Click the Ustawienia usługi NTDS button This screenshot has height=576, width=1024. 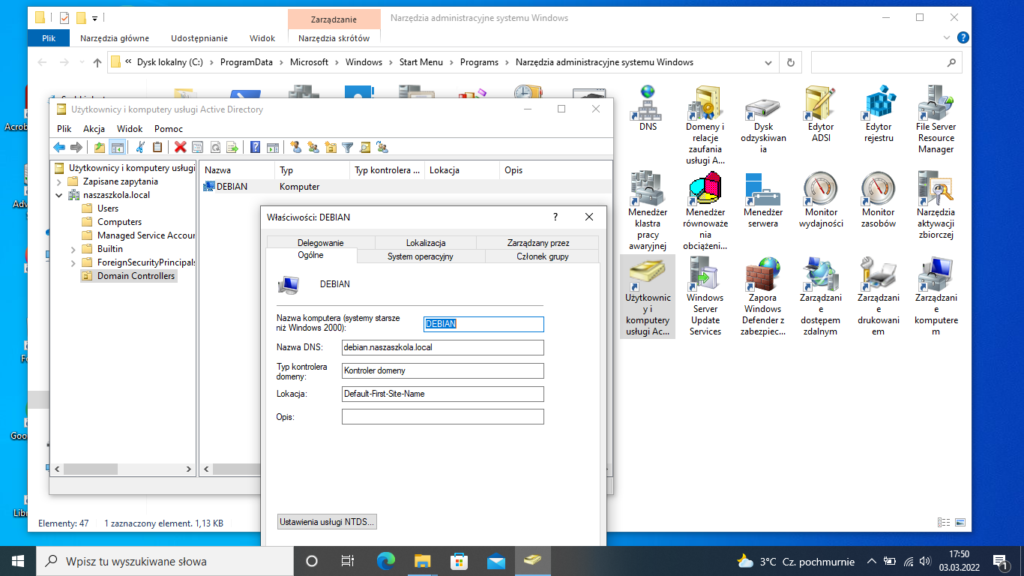coord(326,521)
